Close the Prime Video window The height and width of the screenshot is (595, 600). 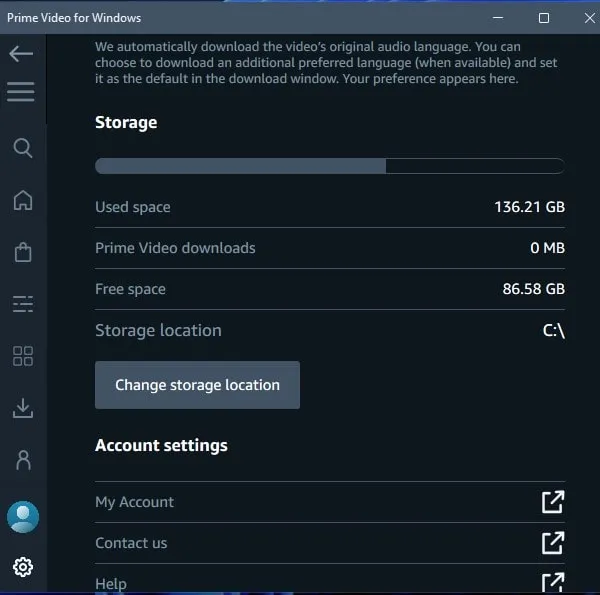(590, 18)
